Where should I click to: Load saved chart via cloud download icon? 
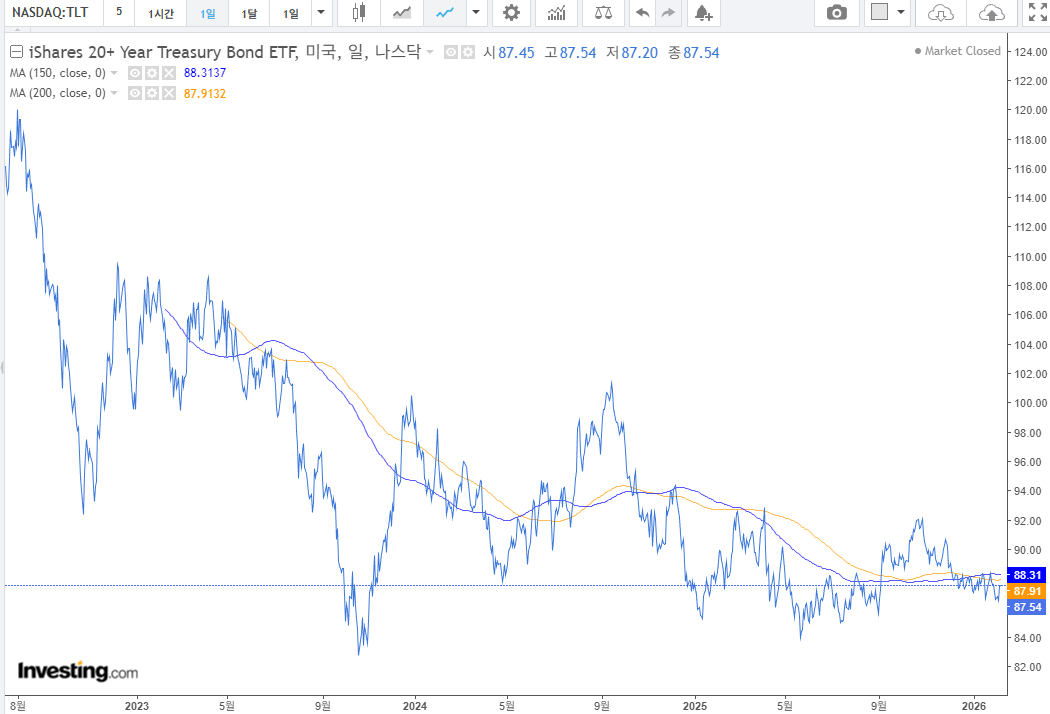pos(940,13)
